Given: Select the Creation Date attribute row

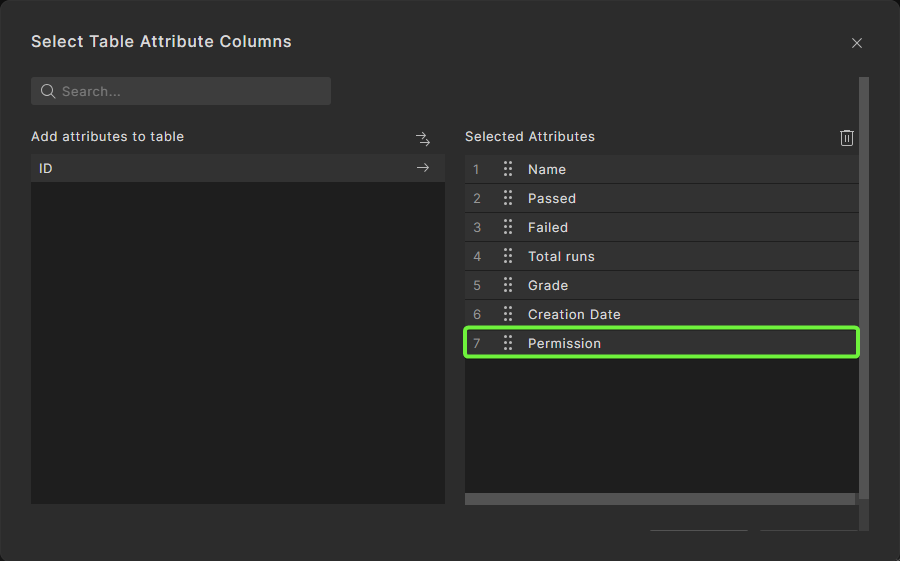Looking at the screenshot, I should pos(680,314).
